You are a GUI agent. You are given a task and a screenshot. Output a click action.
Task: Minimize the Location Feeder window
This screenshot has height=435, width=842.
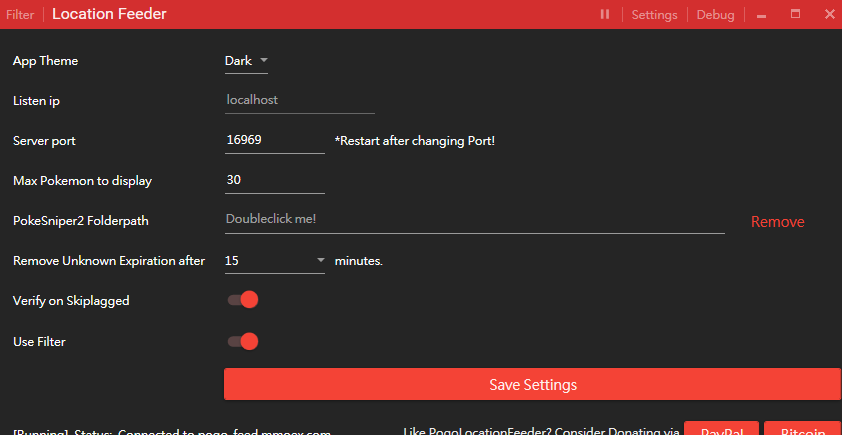(x=762, y=15)
